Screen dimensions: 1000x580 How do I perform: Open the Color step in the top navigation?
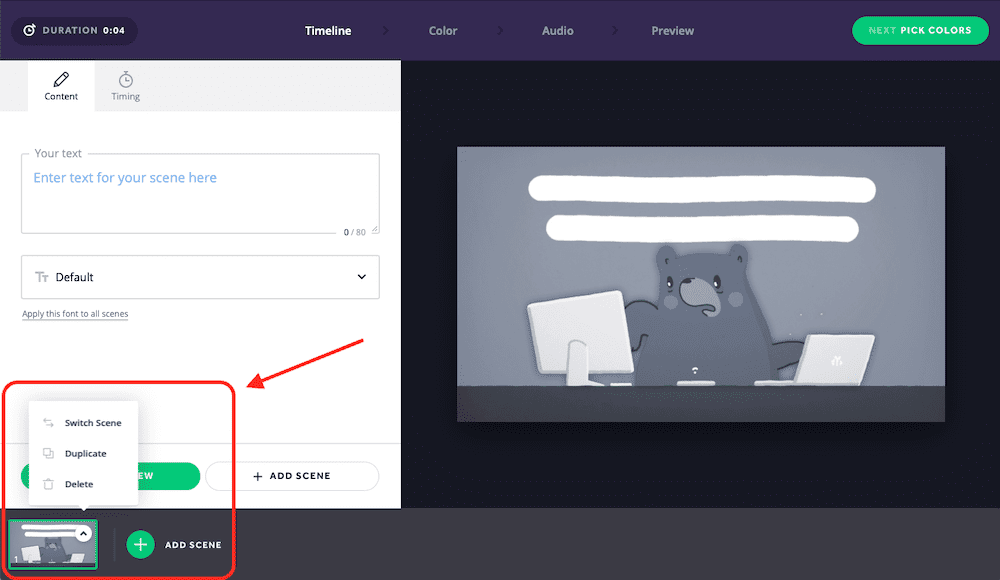click(442, 31)
